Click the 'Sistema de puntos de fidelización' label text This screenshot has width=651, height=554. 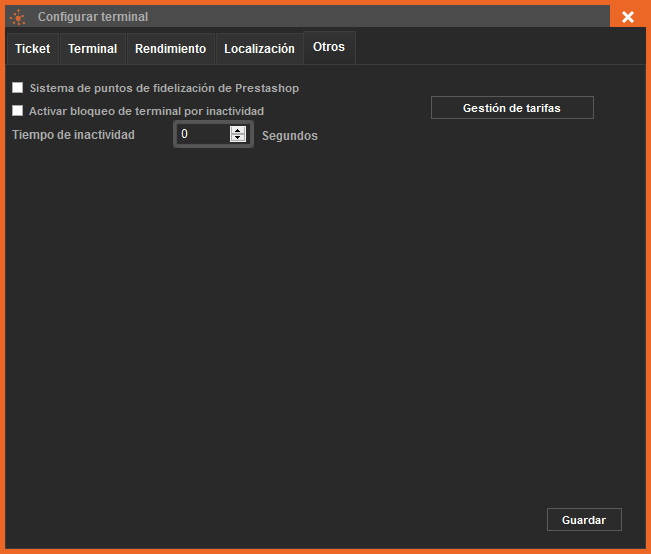[164, 88]
